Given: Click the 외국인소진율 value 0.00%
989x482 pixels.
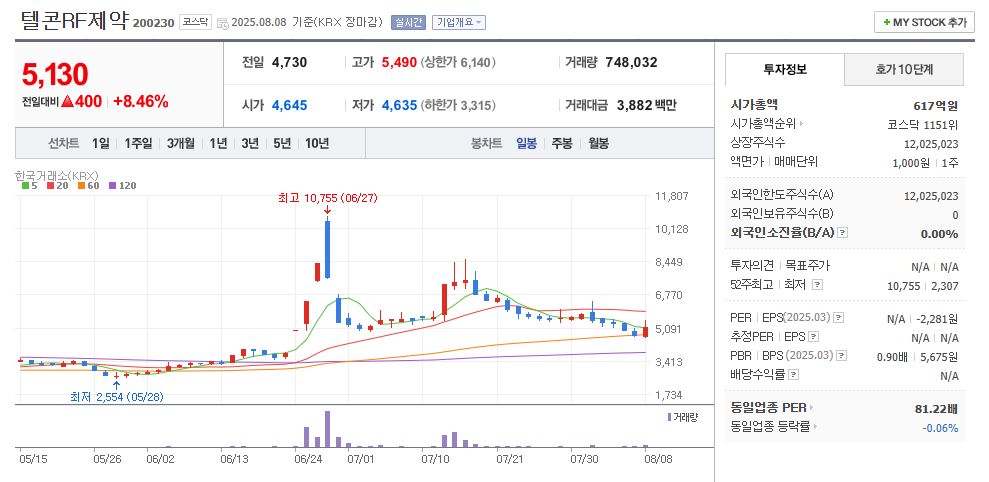Looking at the screenshot, I should (939, 234).
